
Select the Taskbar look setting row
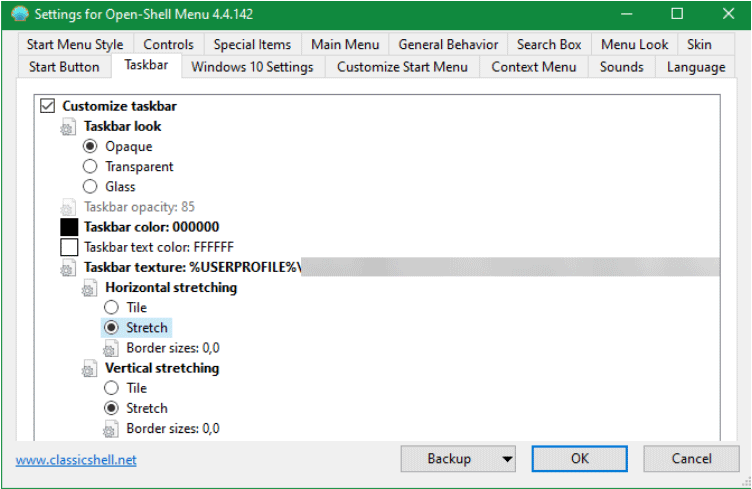click(x=122, y=126)
